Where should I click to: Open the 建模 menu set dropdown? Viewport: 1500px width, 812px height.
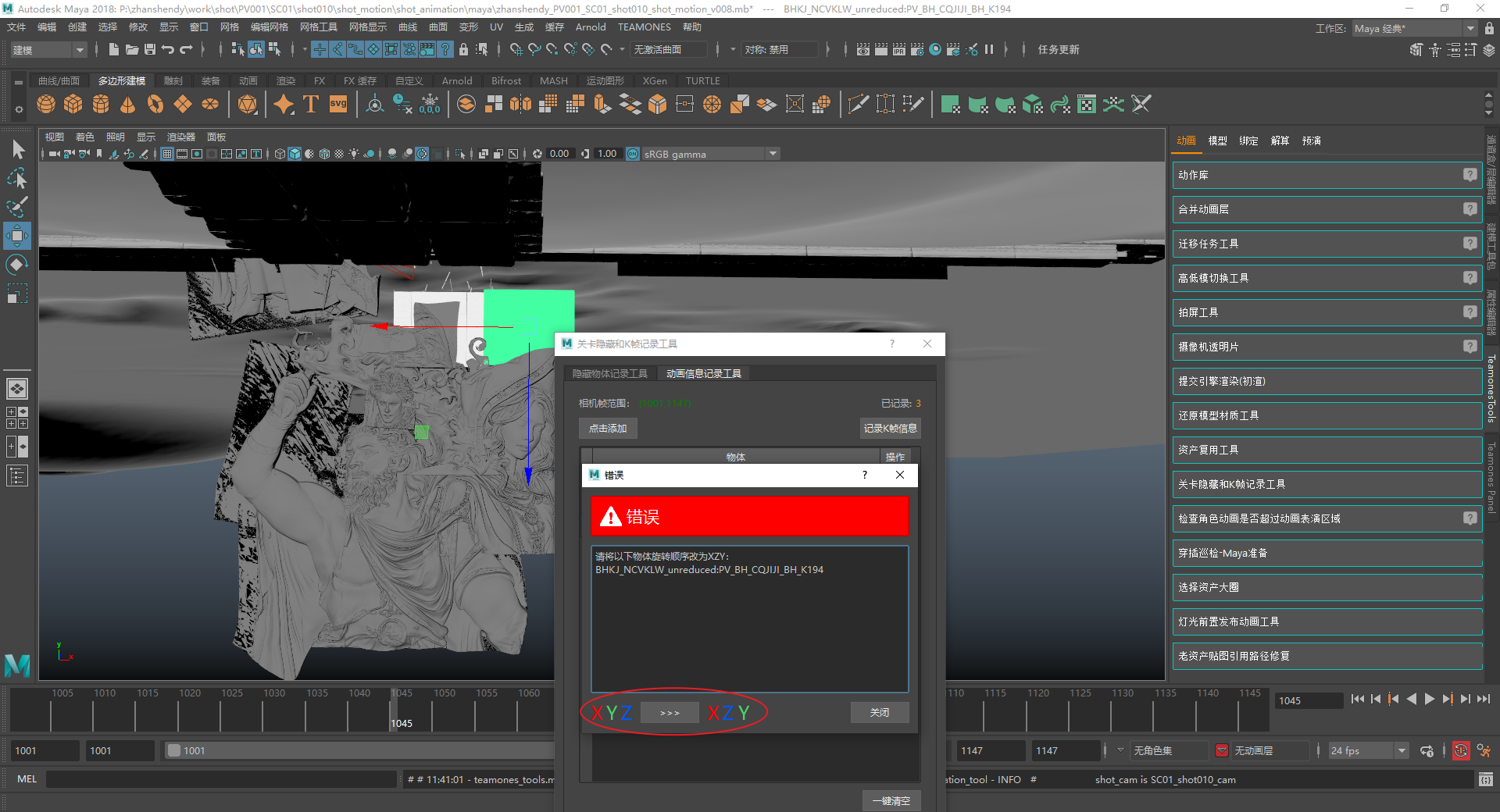coord(48,50)
